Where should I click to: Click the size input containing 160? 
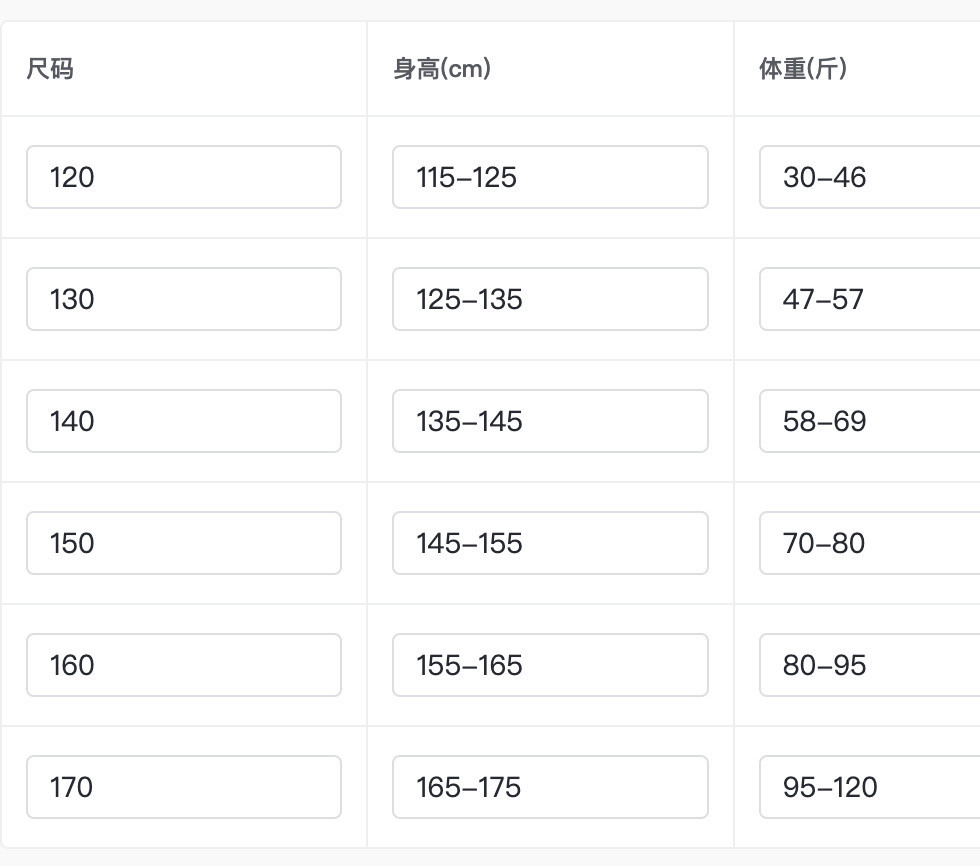click(x=183, y=665)
